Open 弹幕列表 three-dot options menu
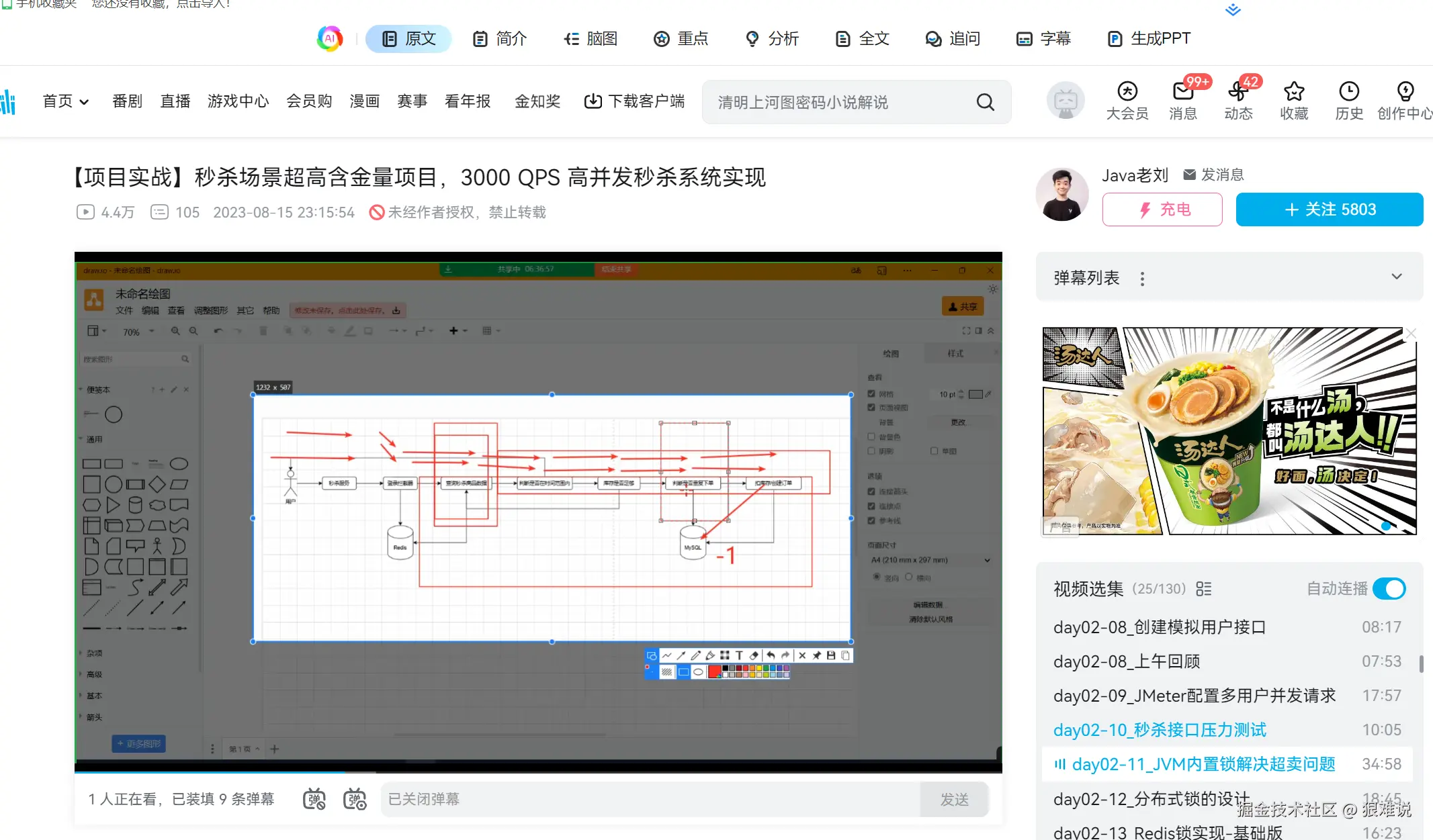The height and width of the screenshot is (840, 1433). click(1142, 279)
